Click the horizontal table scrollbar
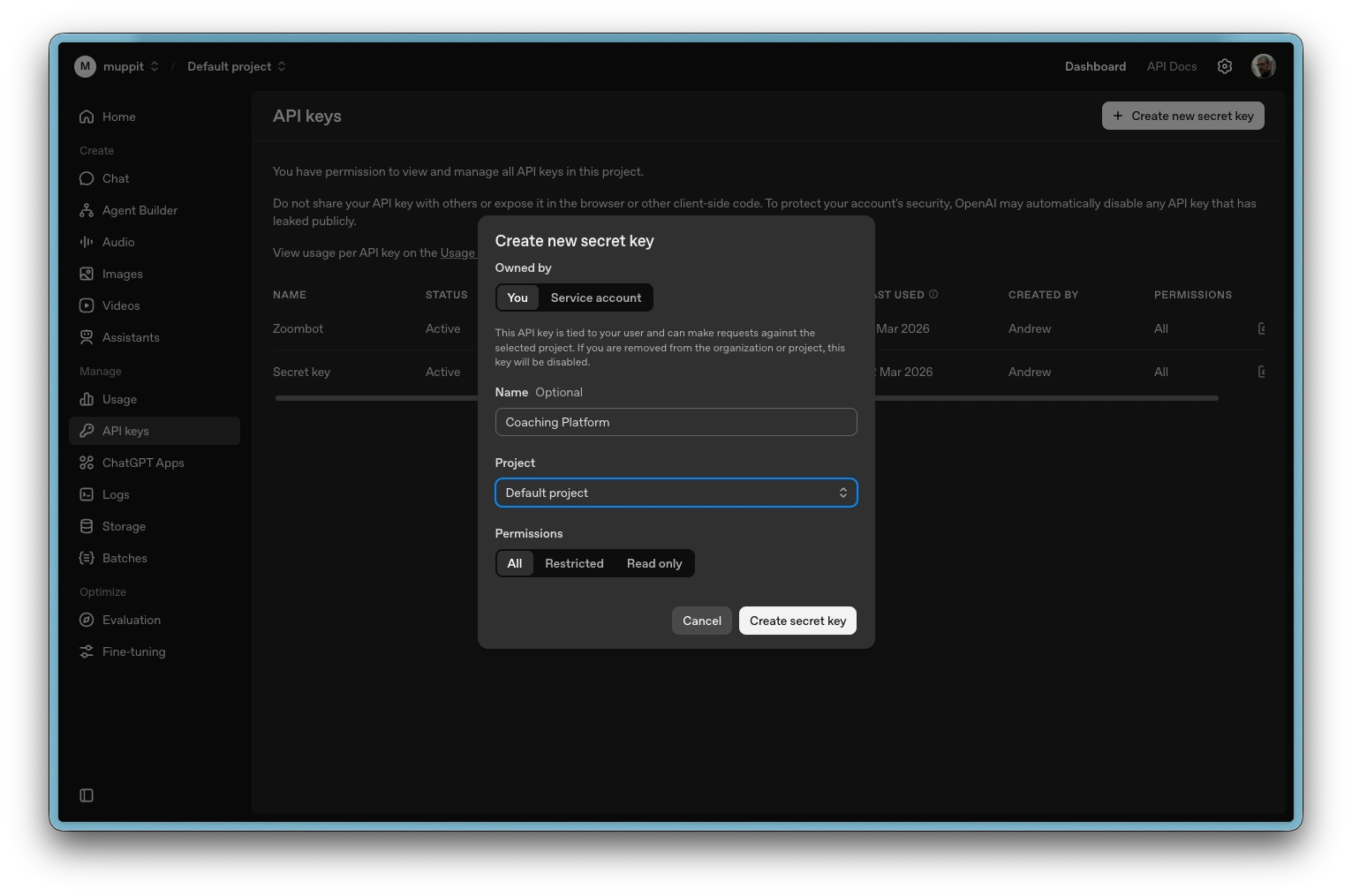Screen dimensions: 1352x896 pyautogui.click(x=1042, y=398)
